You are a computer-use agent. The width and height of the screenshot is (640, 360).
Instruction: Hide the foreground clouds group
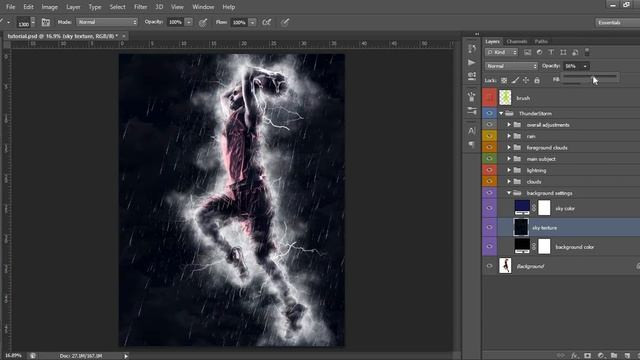[x=489, y=147]
